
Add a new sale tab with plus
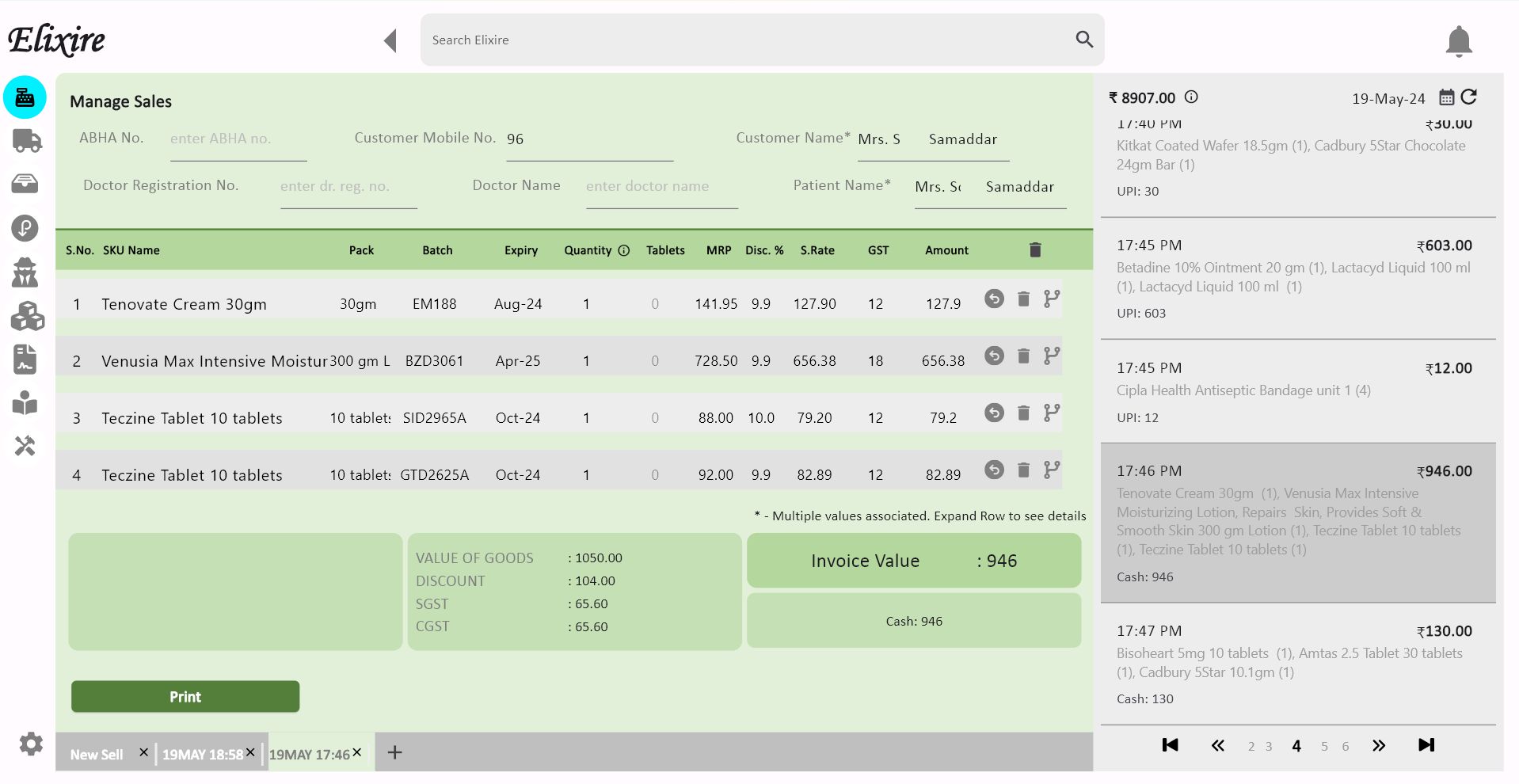click(x=394, y=752)
